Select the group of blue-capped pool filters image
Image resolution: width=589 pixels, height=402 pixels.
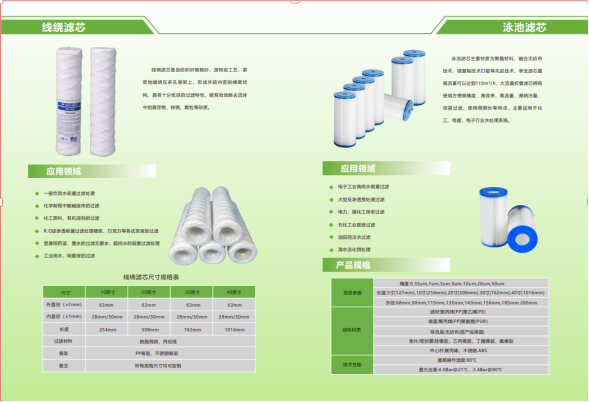point(380,98)
